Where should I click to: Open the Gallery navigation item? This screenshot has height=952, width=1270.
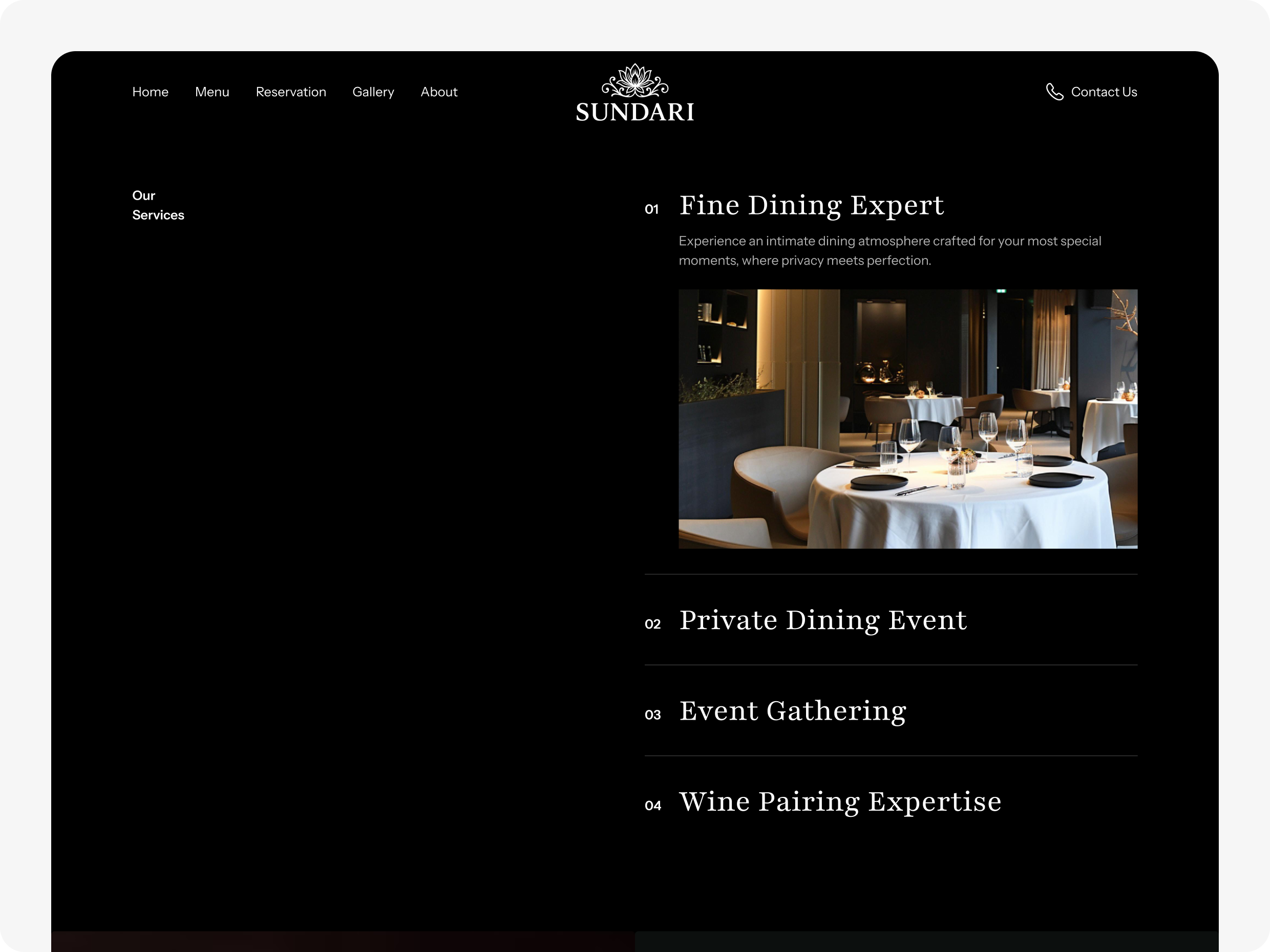pos(373,92)
